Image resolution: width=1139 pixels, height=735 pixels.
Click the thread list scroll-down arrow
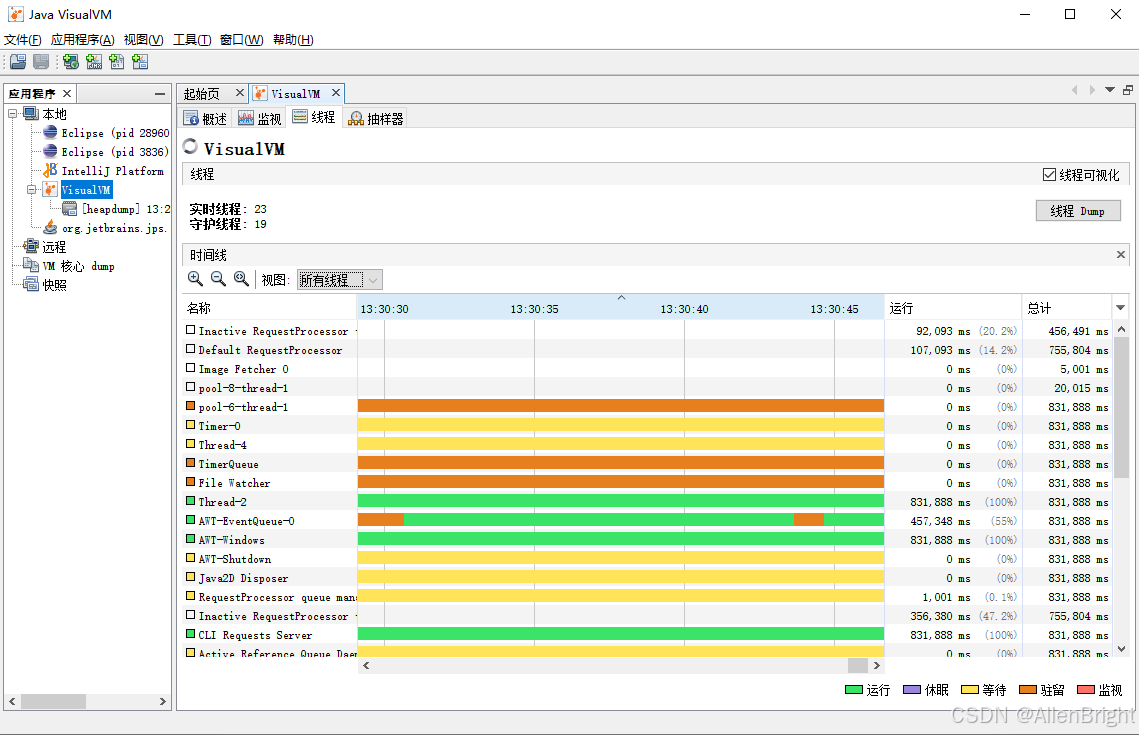click(1122, 649)
